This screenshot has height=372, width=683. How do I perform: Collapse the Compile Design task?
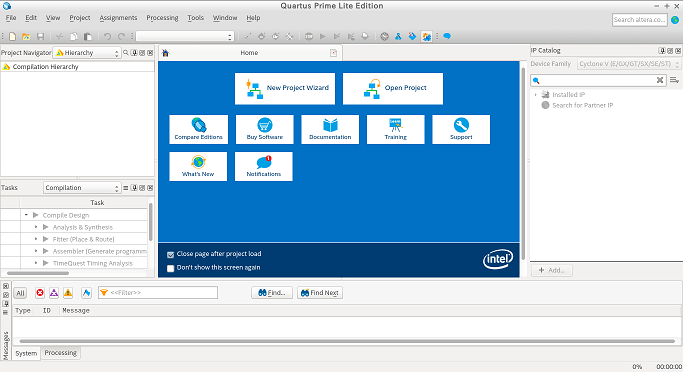[26, 215]
